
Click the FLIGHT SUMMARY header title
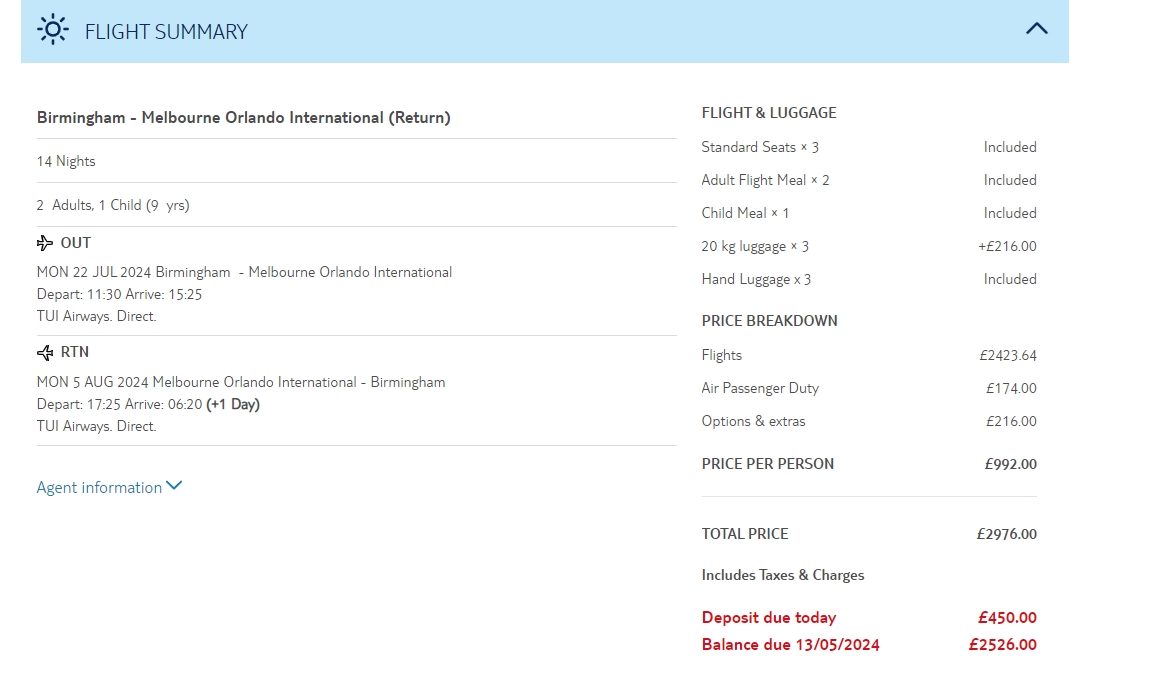(166, 32)
